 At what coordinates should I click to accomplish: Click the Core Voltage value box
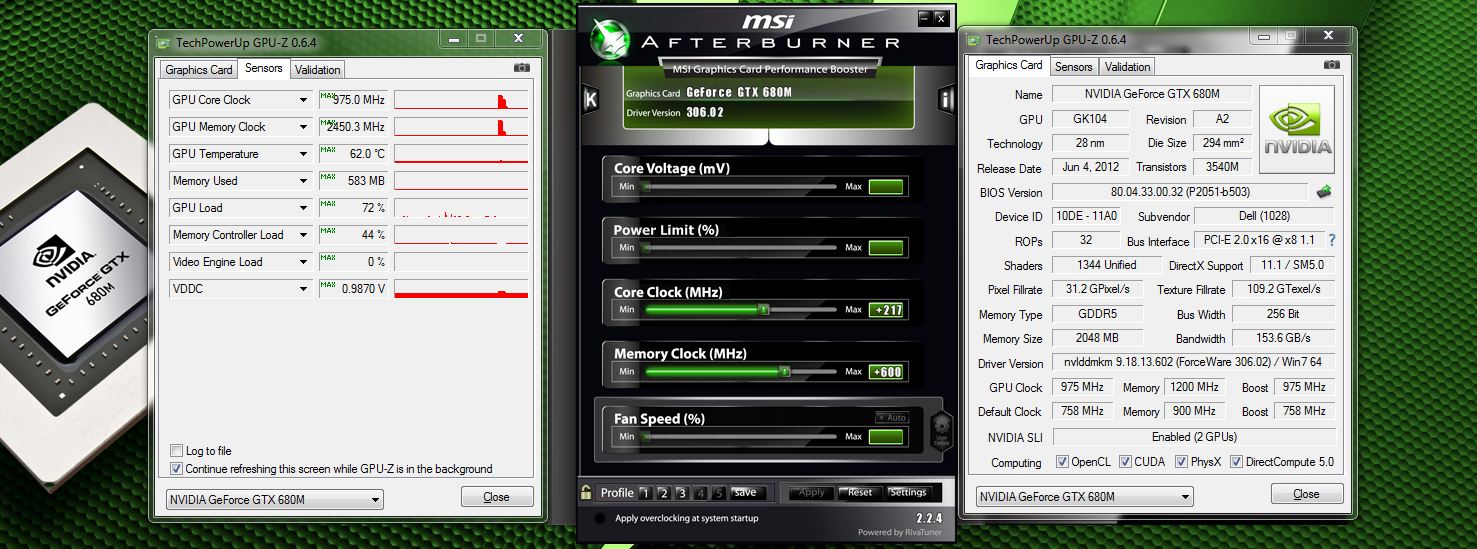[x=886, y=187]
